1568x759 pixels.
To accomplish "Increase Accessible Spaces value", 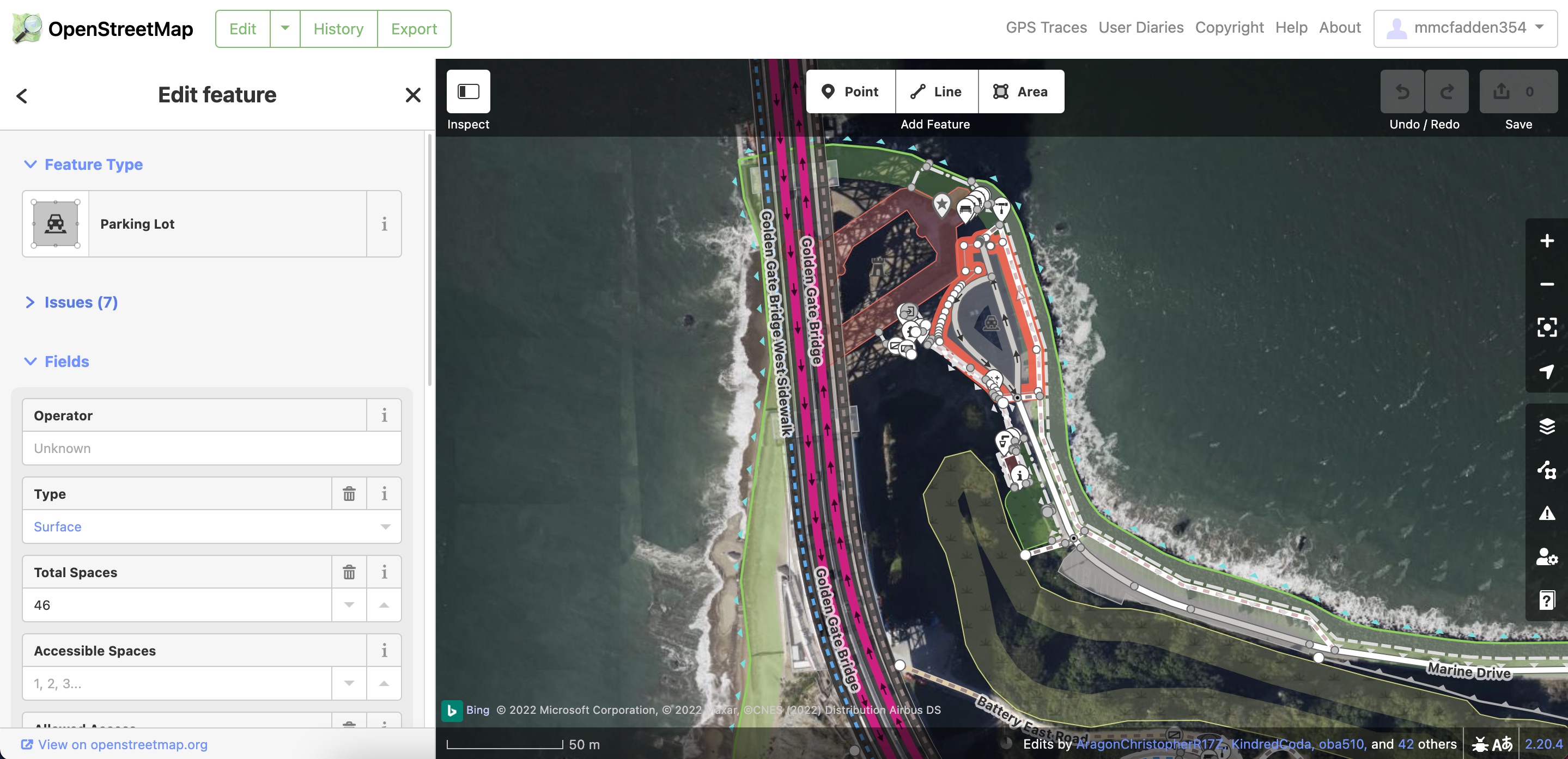I will tap(384, 683).
